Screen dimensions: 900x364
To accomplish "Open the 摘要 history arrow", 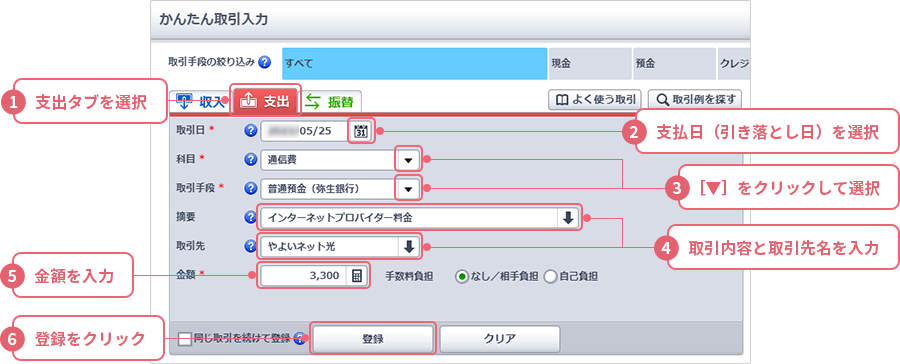I will [x=568, y=218].
